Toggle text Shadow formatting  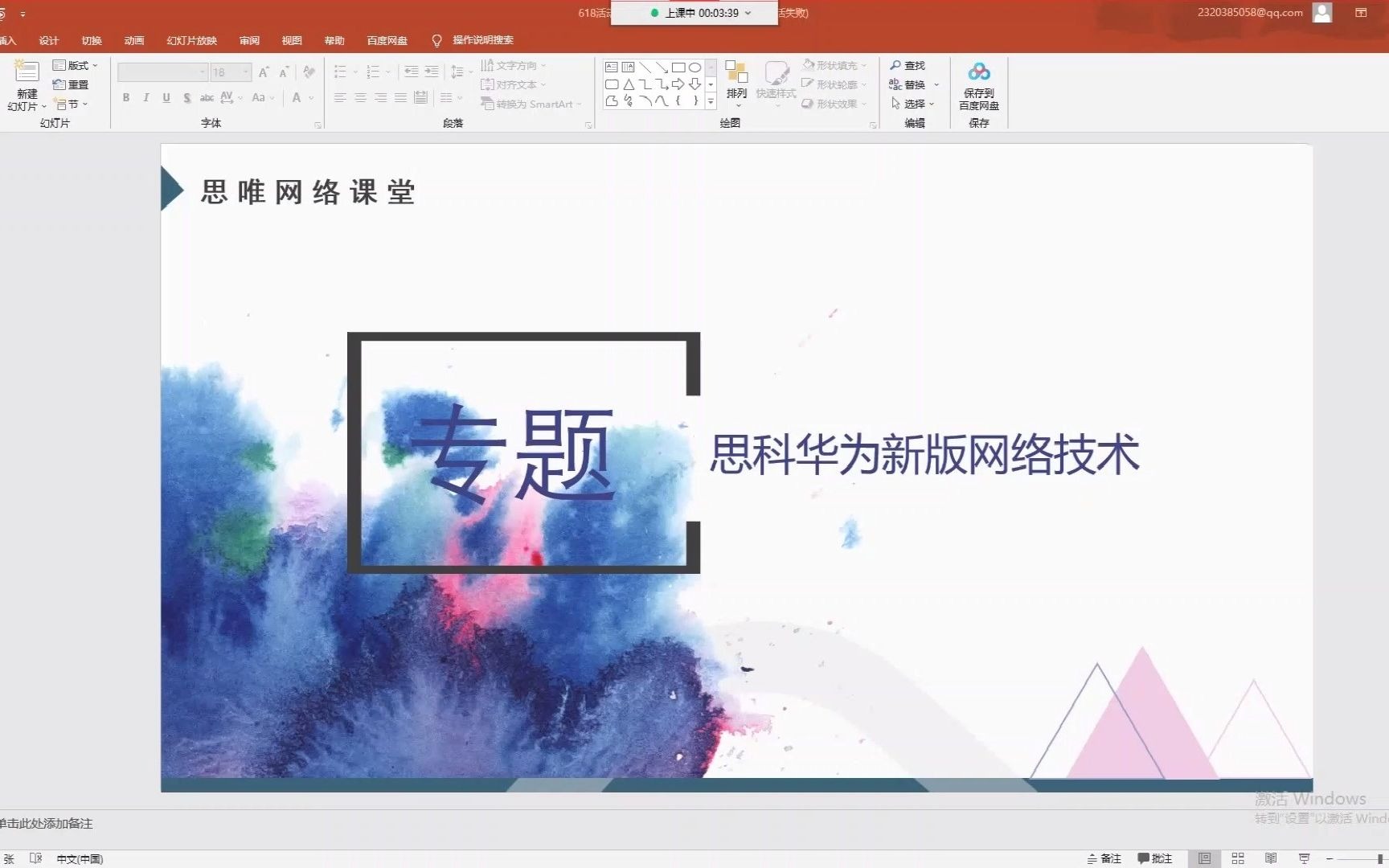(186, 97)
